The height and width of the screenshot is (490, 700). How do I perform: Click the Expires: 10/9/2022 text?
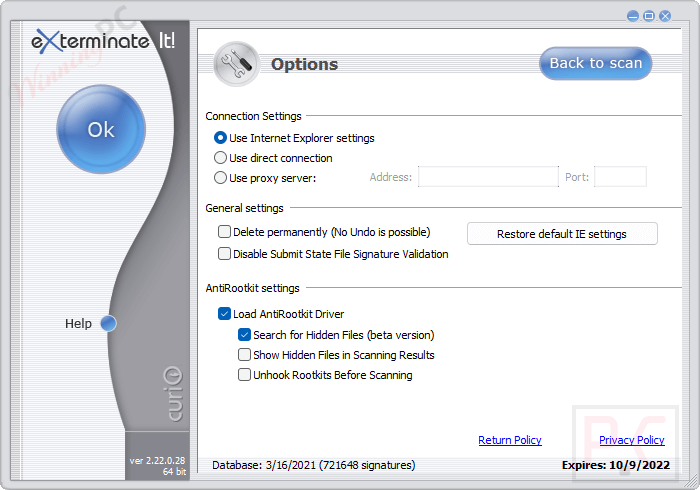pos(616,465)
